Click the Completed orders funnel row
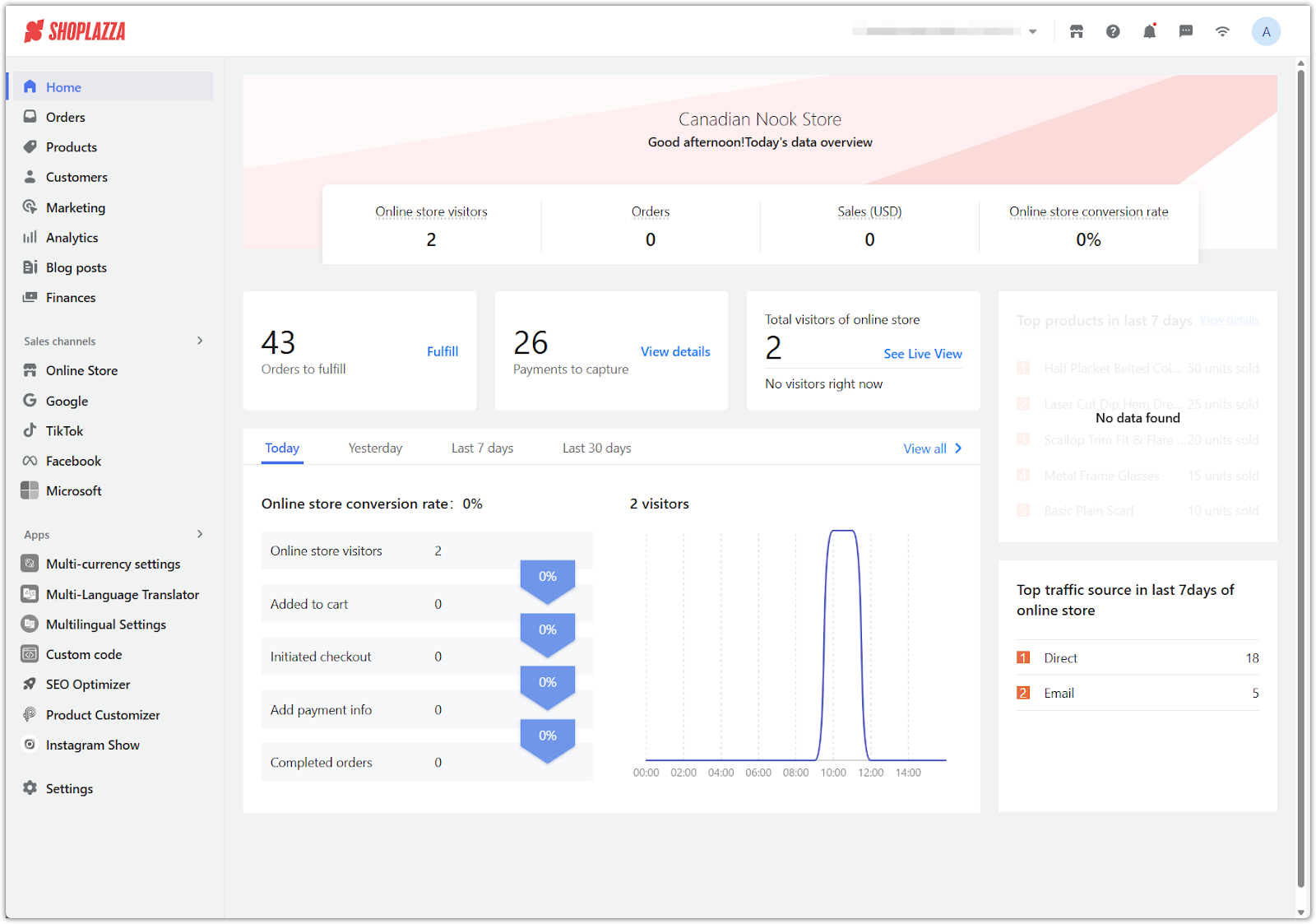This screenshot has height=924, width=1316. pos(427,763)
